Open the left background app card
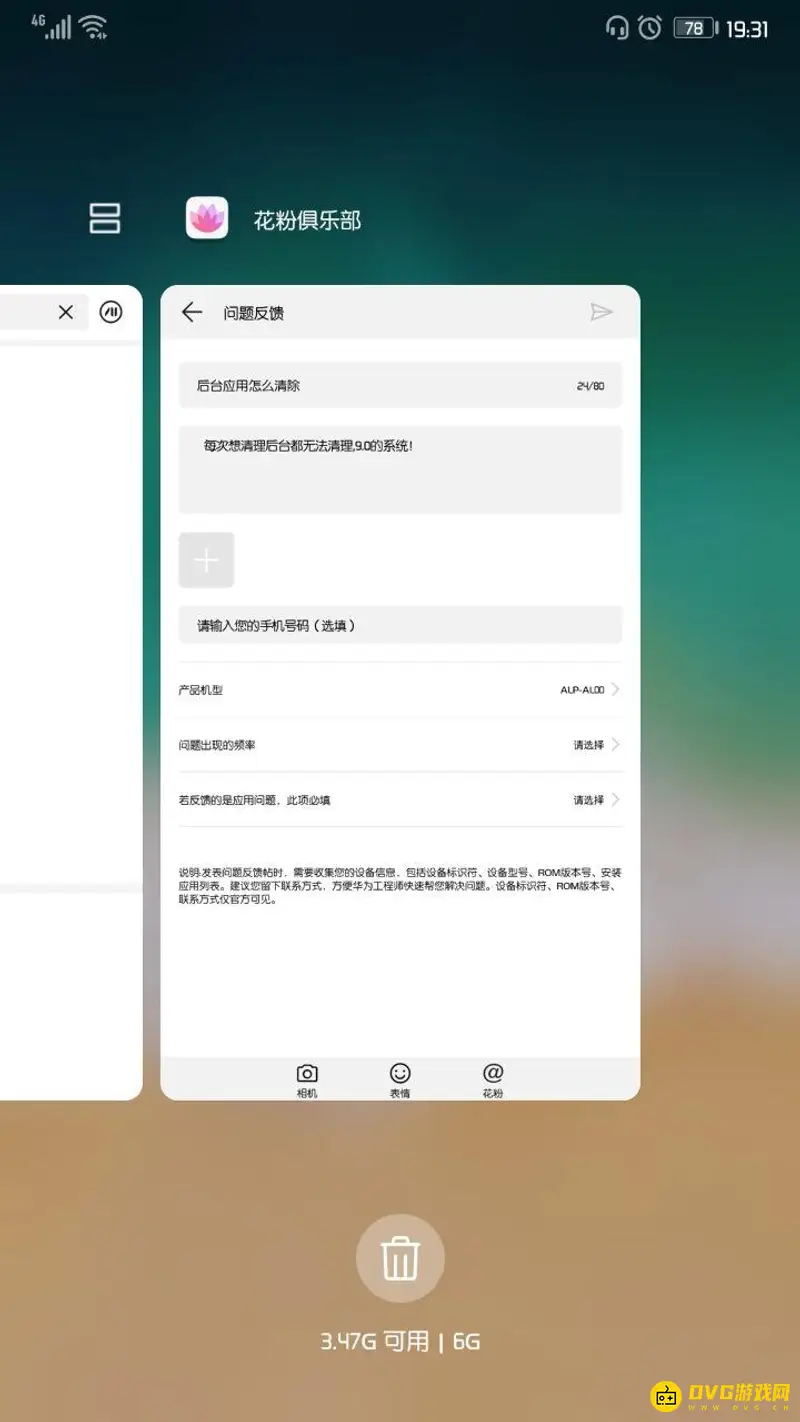Viewport: 800px width, 1422px height. pos(70,693)
